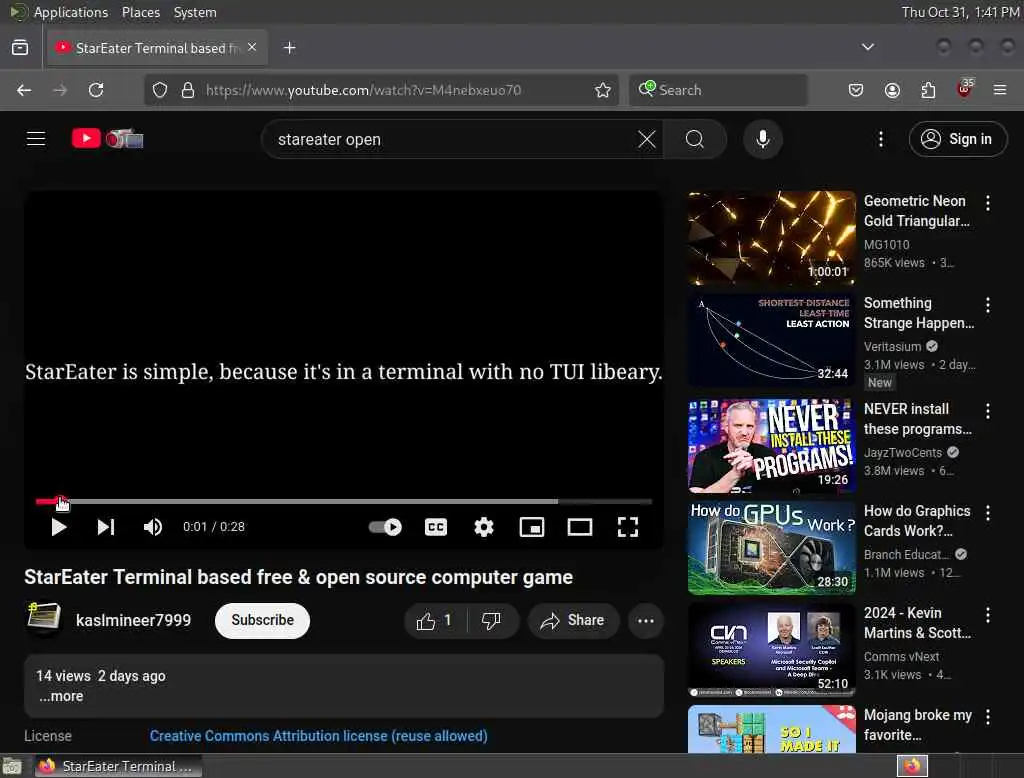Open Firefox application hamburger menu
This screenshot has width=1024, height=778.
1000,90
